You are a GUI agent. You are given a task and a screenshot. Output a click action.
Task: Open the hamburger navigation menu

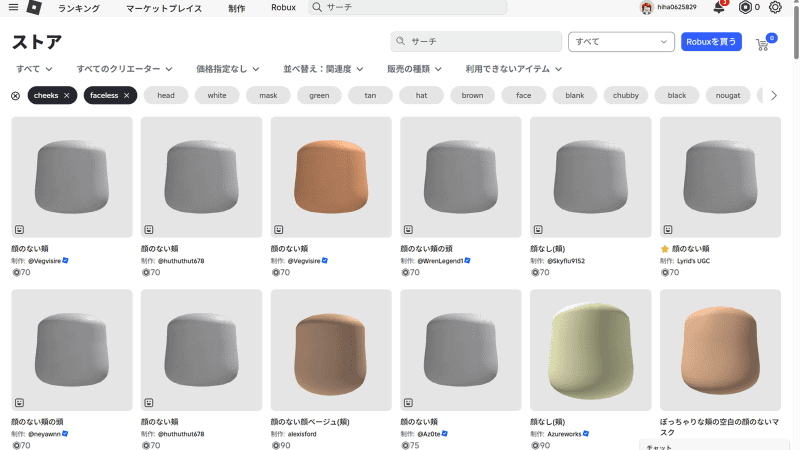tap(13, 7)
